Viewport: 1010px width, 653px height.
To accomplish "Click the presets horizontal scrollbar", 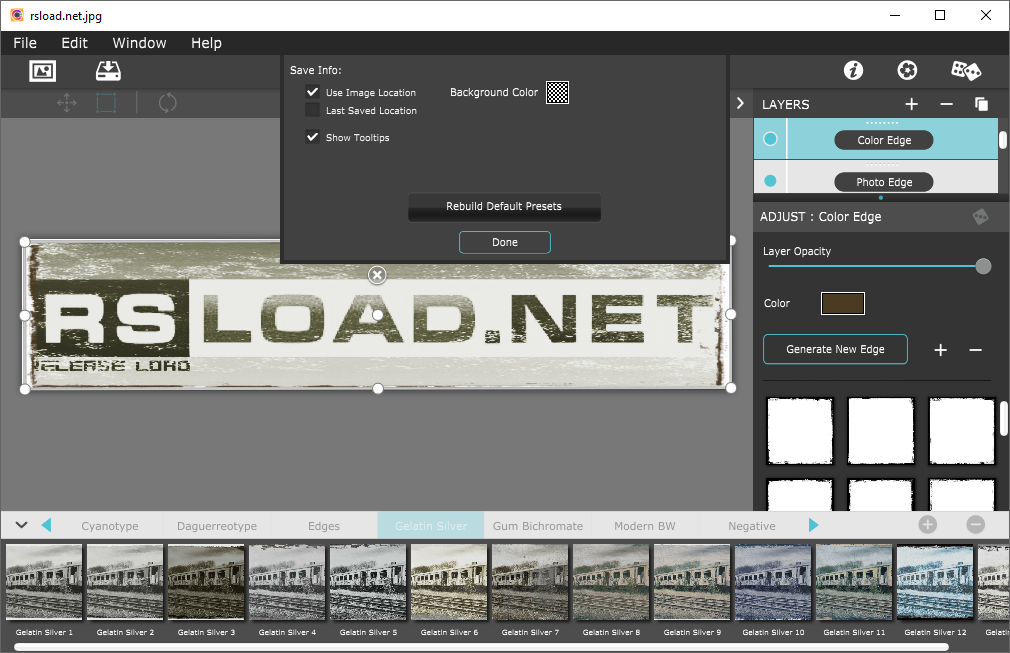I will (481, 647).
